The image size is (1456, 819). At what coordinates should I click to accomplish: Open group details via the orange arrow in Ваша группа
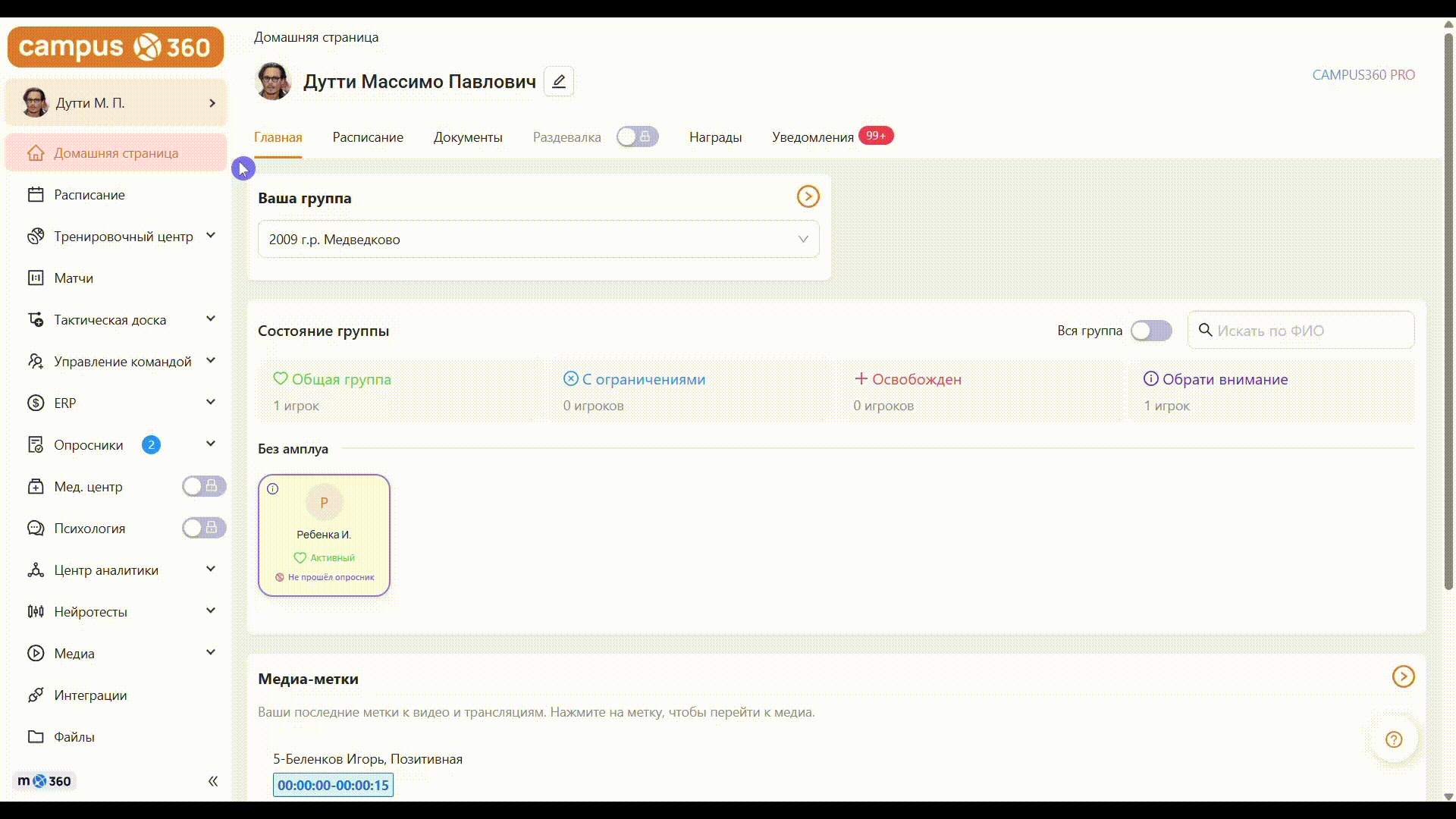click(x=808, y=197)
